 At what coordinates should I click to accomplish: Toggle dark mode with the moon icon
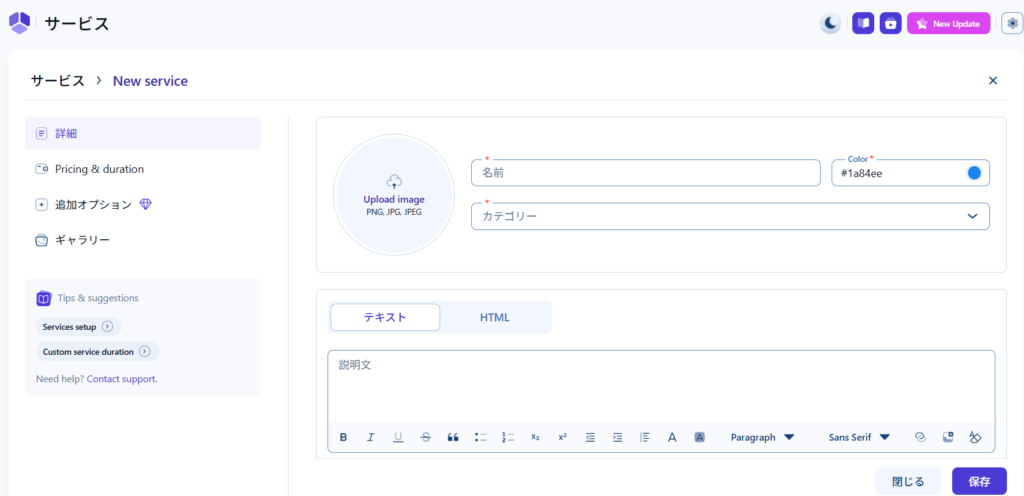click(x=830, y=23)
